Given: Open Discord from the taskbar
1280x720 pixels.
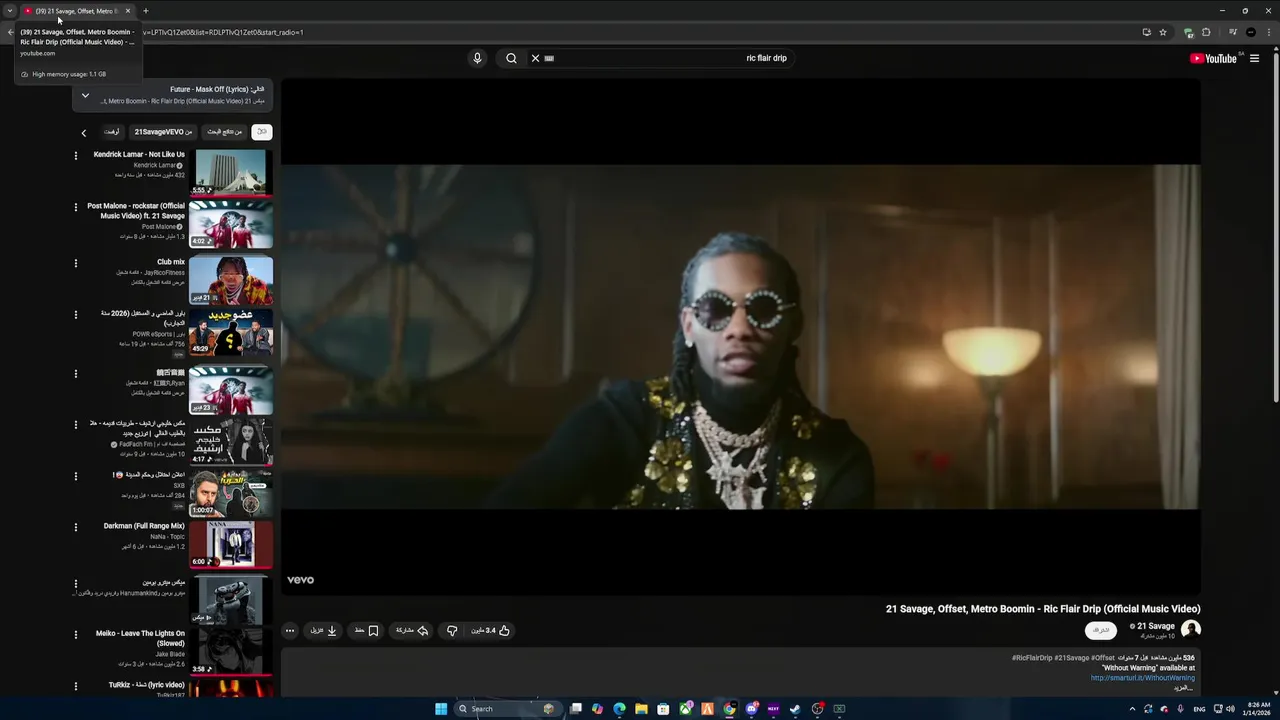Looking at the screenshot, I should [751, 709].
